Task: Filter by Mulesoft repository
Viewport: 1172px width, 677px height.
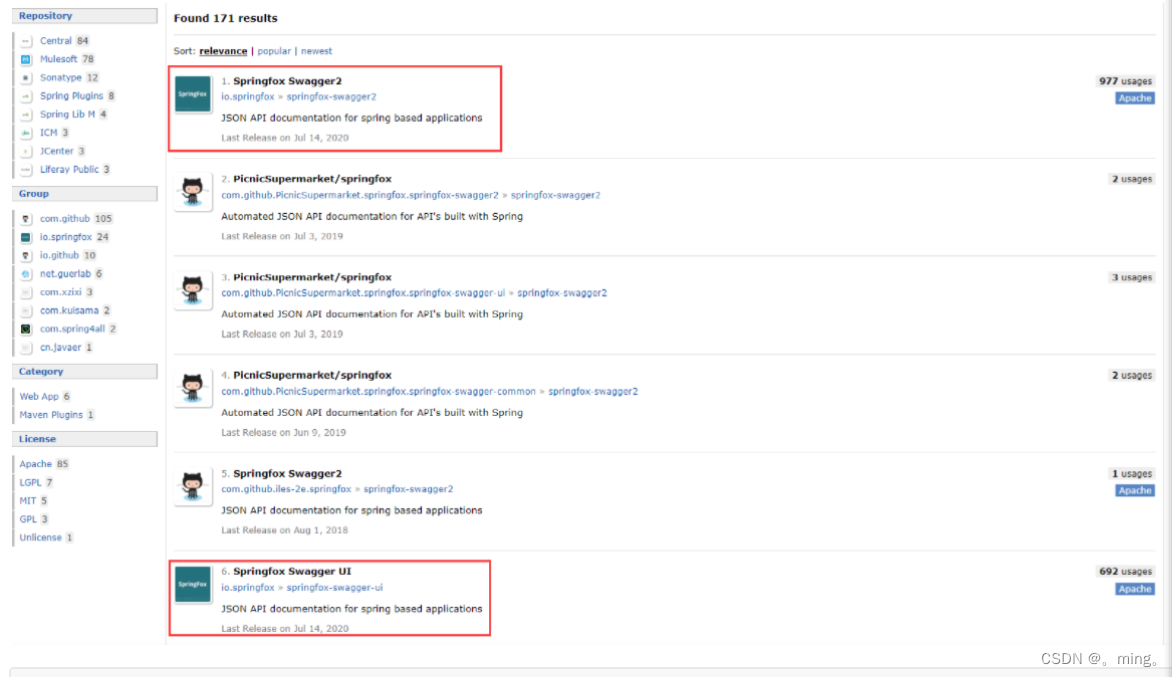Action: pyautogui.click(x=58, y=59)
